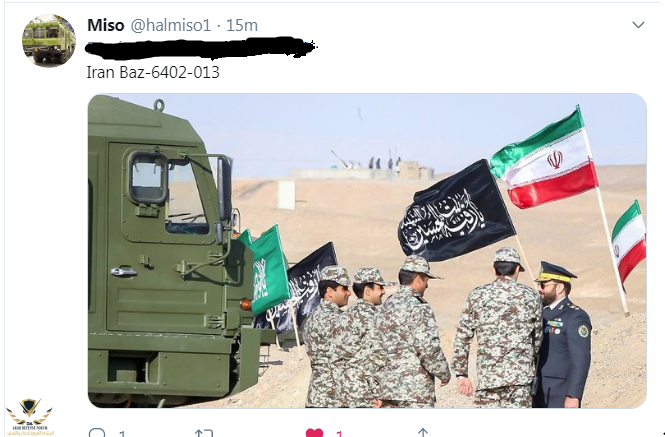Click the red like count number
Image resolution: width=665 pixels, height=437 pixels.
tap(339, 434)
